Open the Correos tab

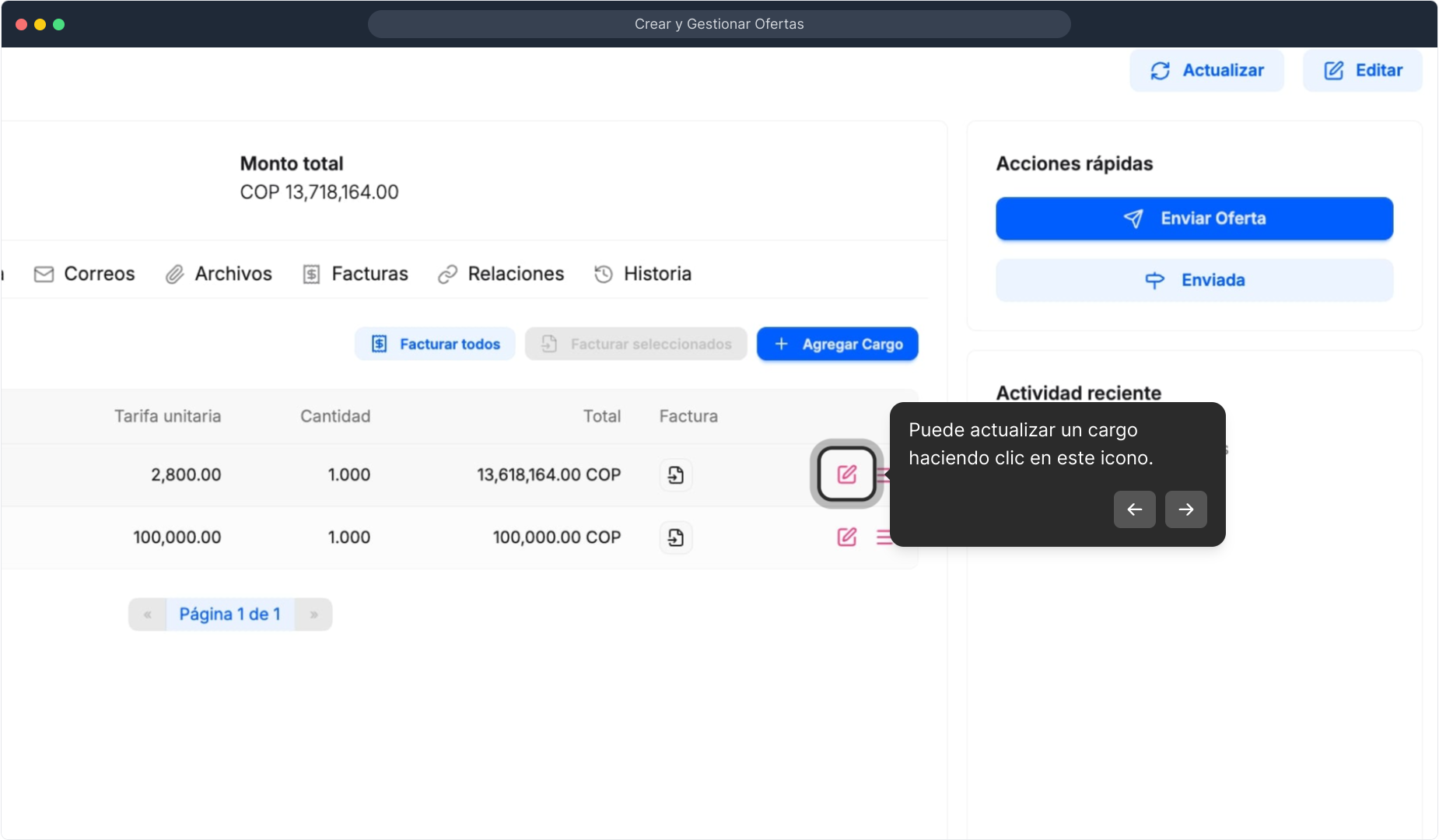point(84,274)
